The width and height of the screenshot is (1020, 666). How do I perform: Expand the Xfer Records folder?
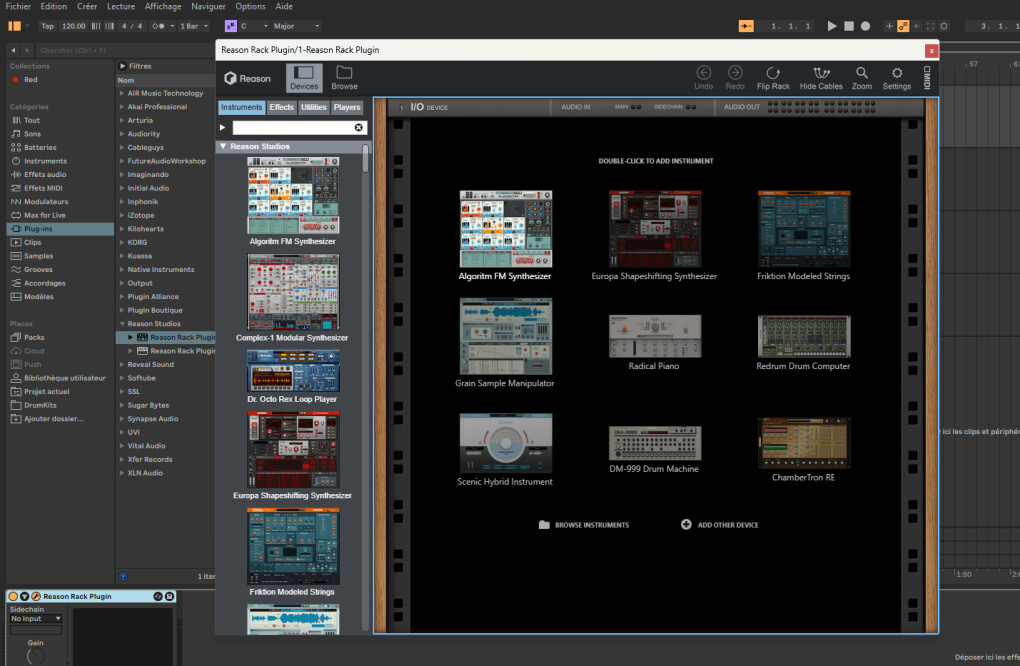122,459
